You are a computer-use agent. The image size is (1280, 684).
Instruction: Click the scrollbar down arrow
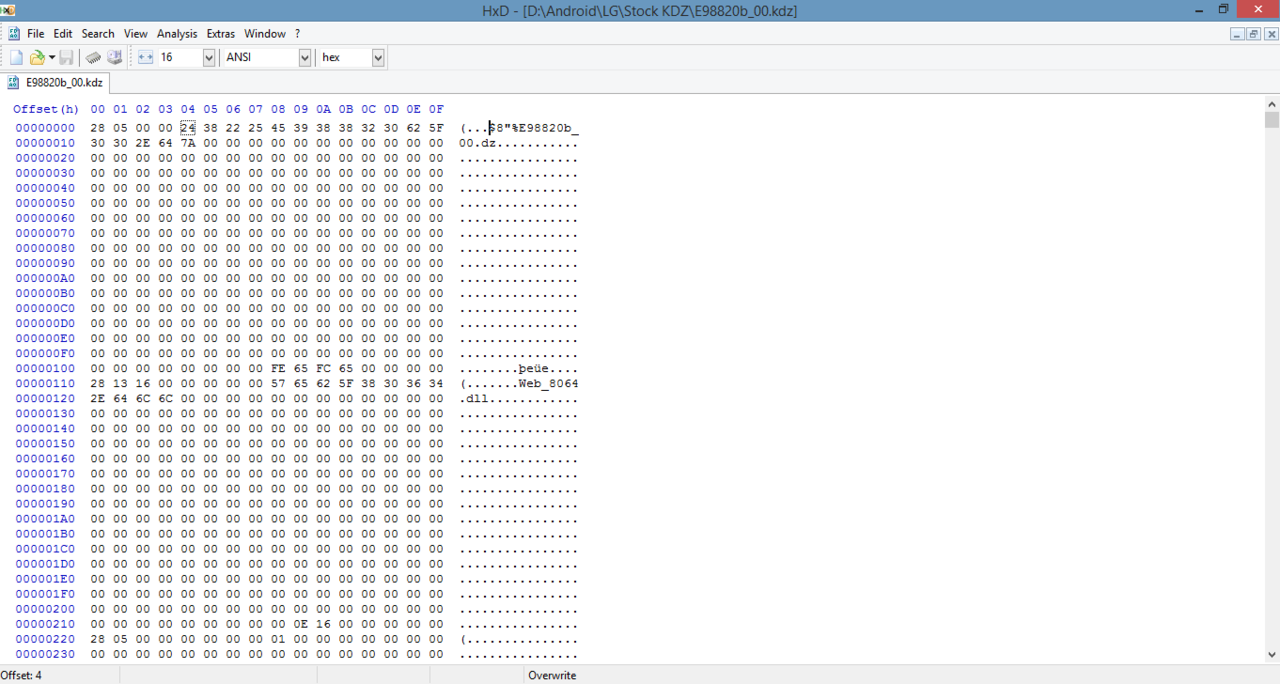pyautogui.click(x=1272, y=655)
